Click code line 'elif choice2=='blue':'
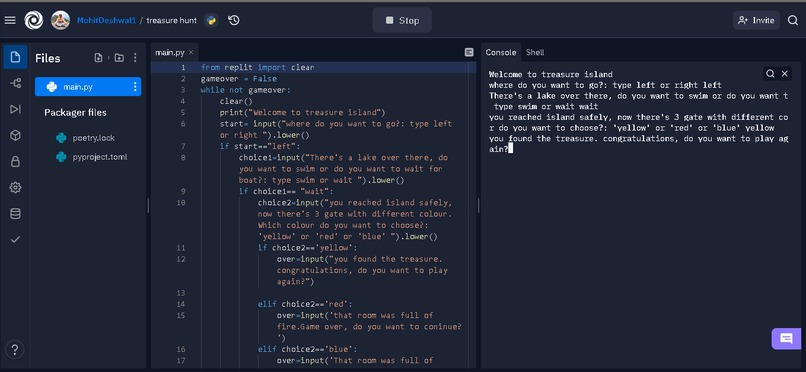Viewport: 806px width, 372px height. 307,349
